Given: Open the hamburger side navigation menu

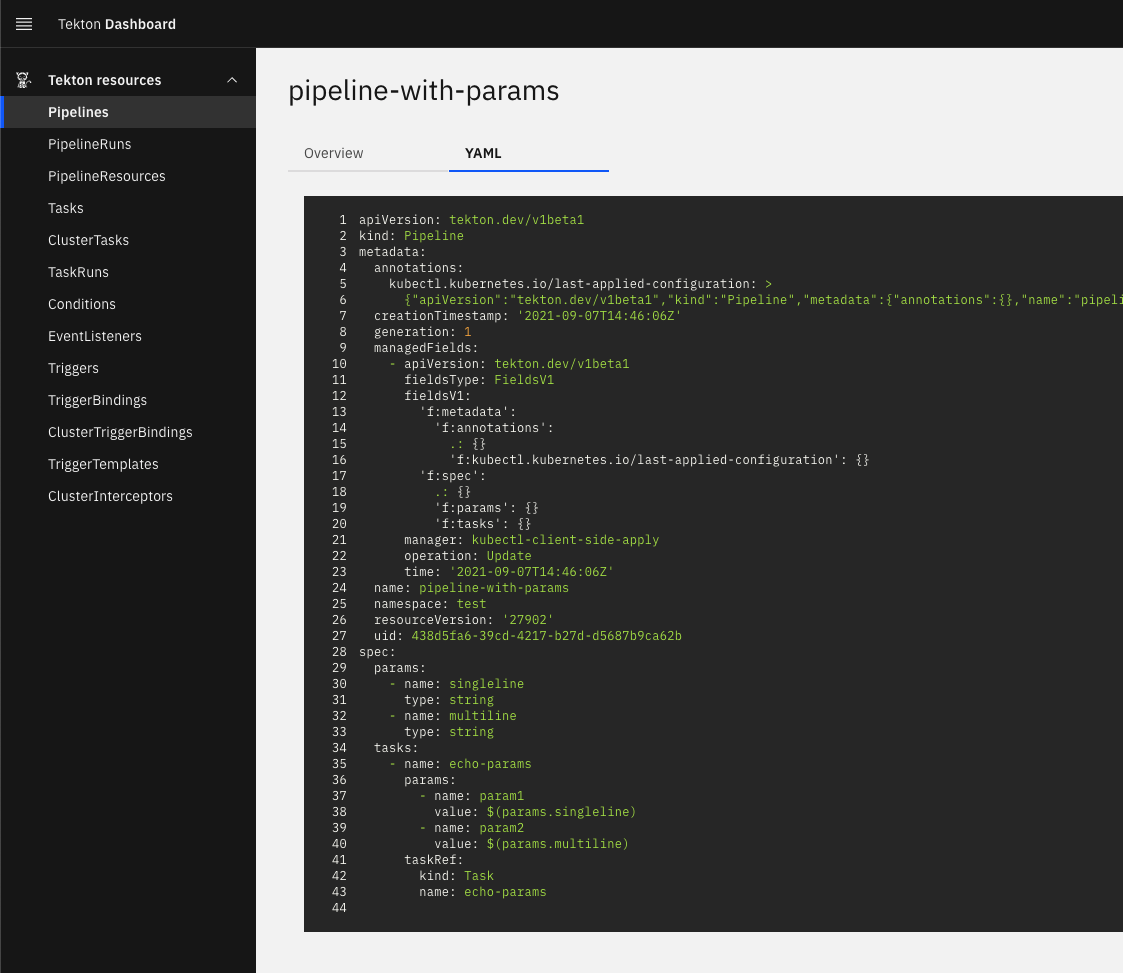Looking at the screenshot, I should coord(24,24).
